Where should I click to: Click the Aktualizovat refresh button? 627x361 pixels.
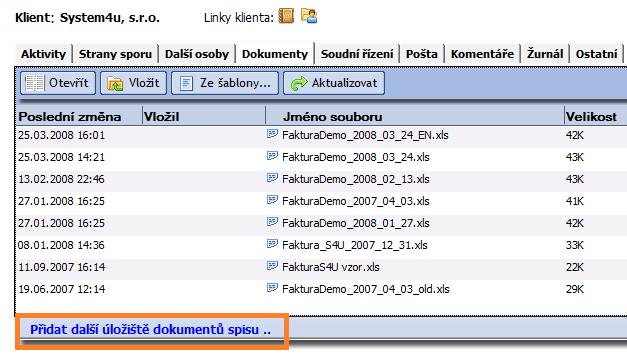(x=334, y=83)
